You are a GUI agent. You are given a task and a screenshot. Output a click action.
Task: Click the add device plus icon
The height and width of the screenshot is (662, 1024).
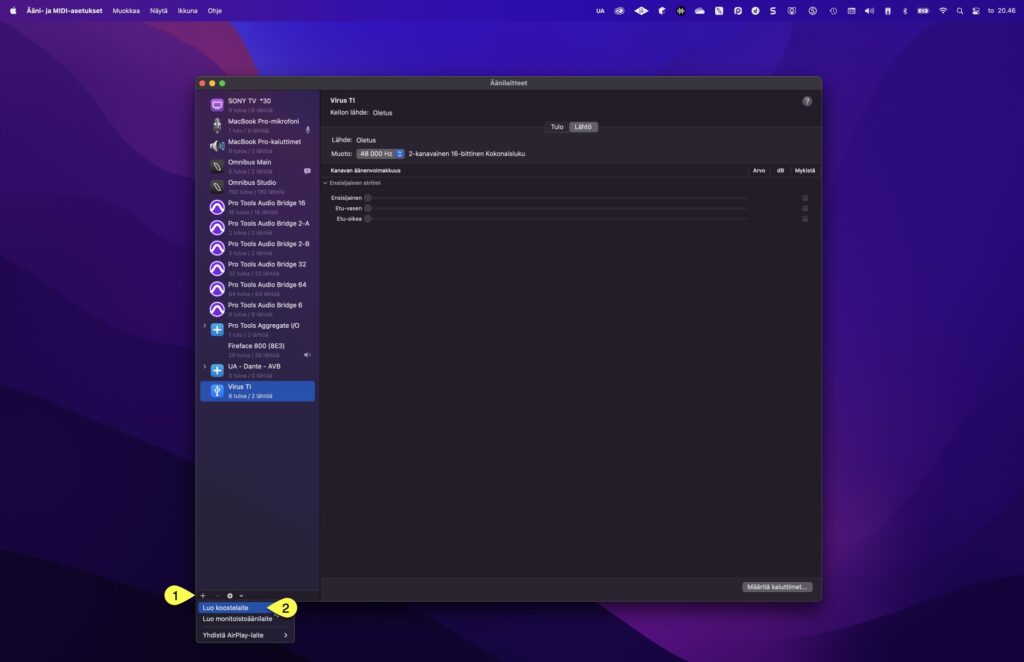click(x=203, y=595)
